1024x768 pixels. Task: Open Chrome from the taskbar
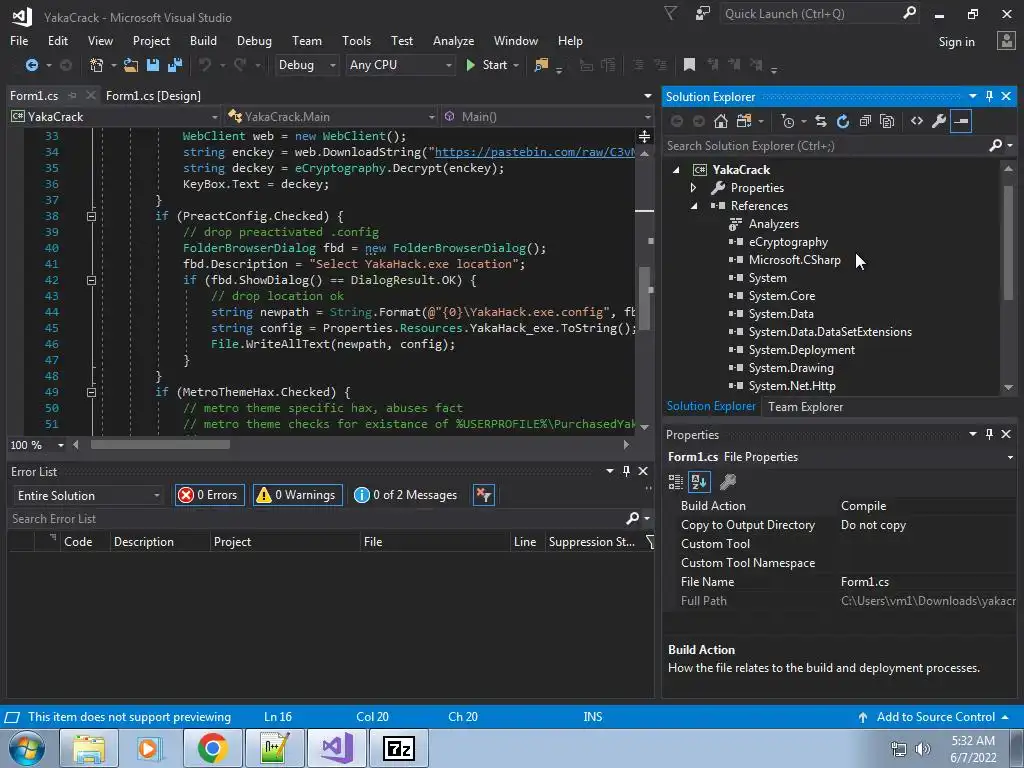(212, 748)
